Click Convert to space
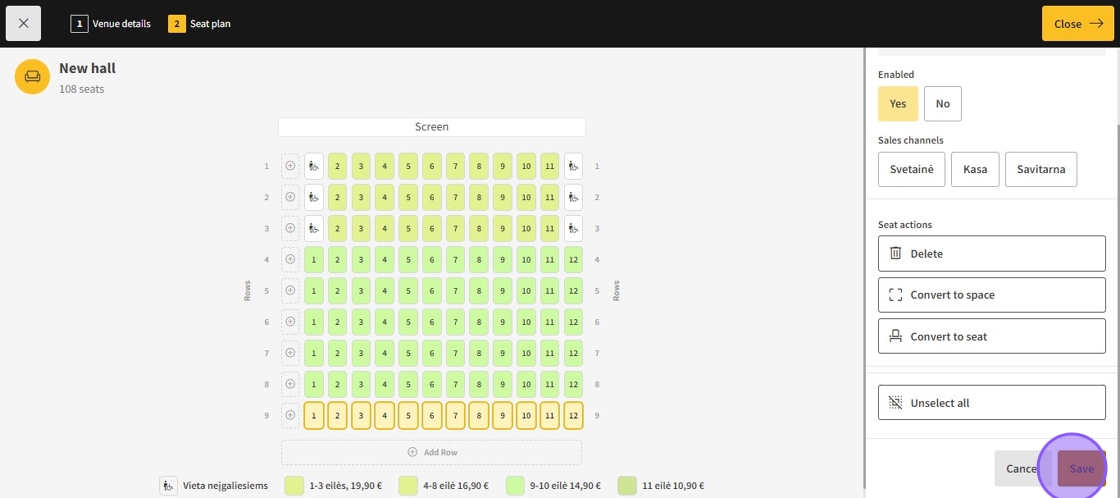 pyautogui.click(x=991, y=295)
